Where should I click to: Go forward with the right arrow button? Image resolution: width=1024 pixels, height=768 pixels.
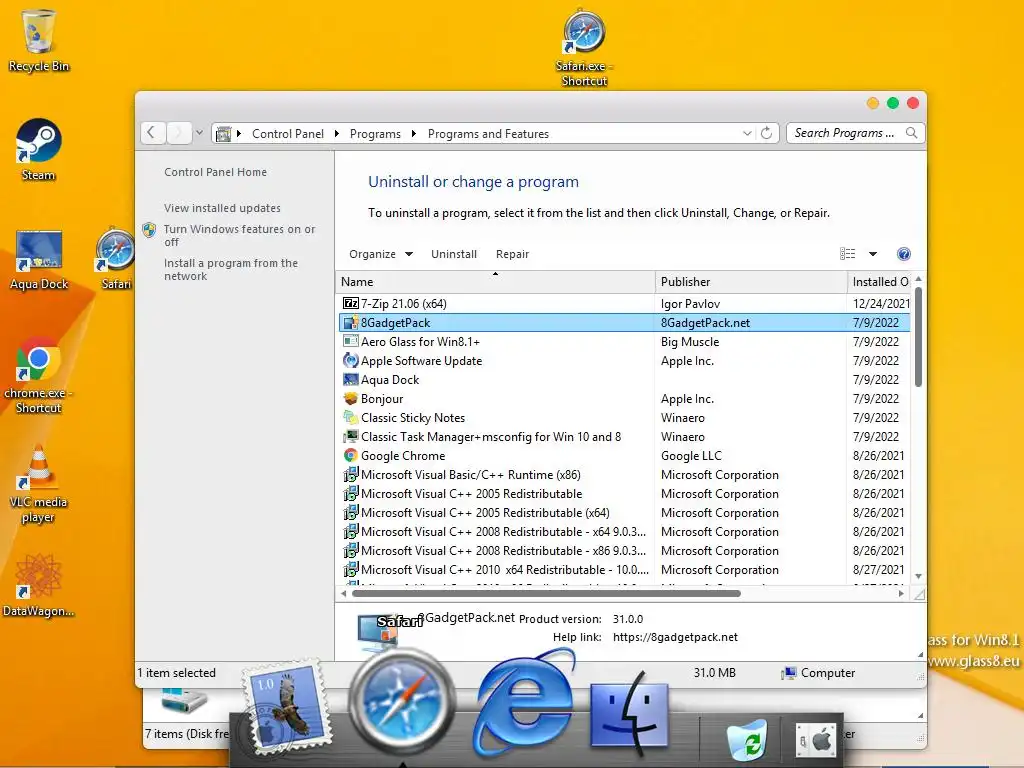pos(178,133)
